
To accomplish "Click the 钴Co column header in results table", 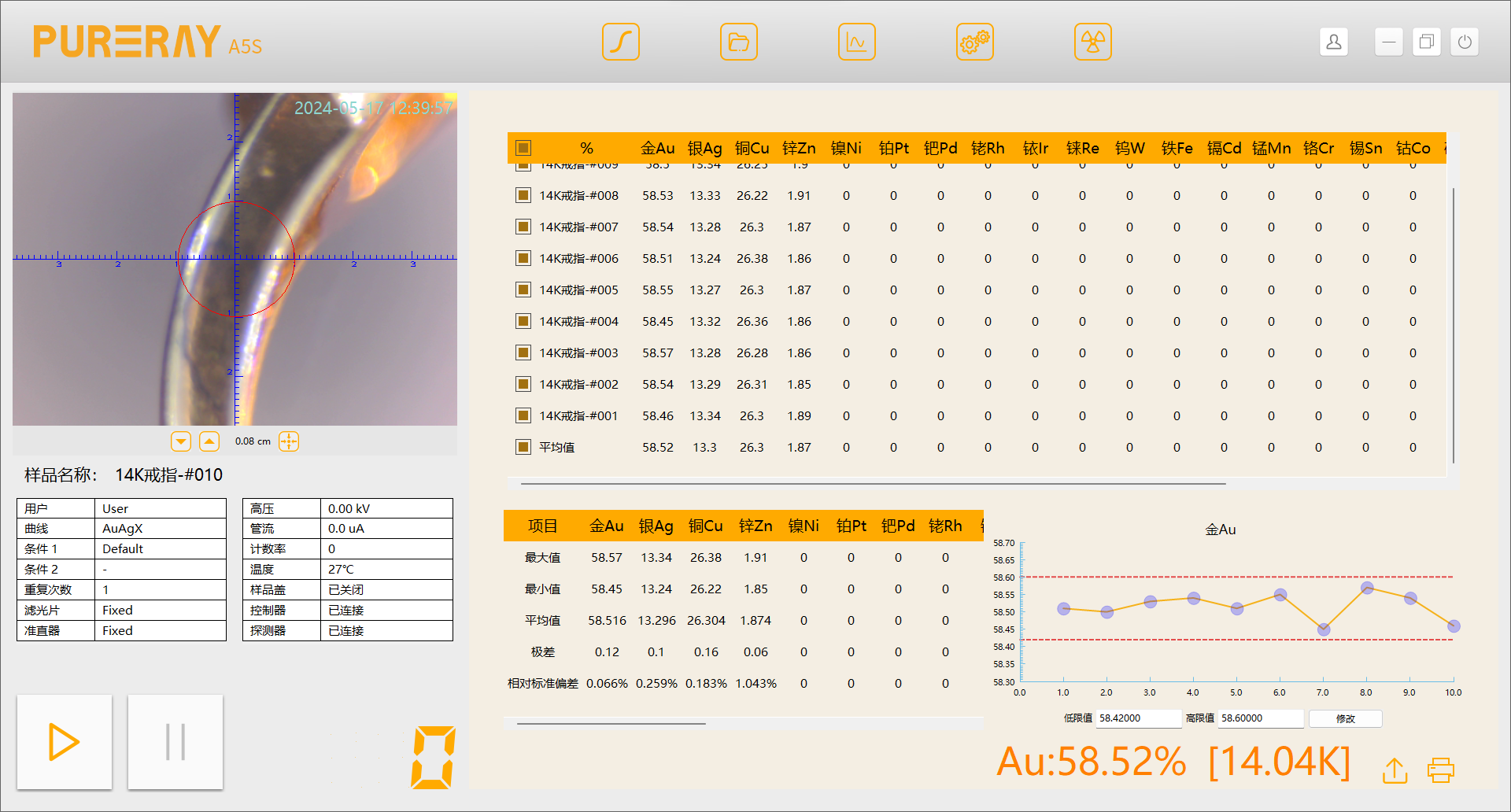I will click(x=1413, y=148).
